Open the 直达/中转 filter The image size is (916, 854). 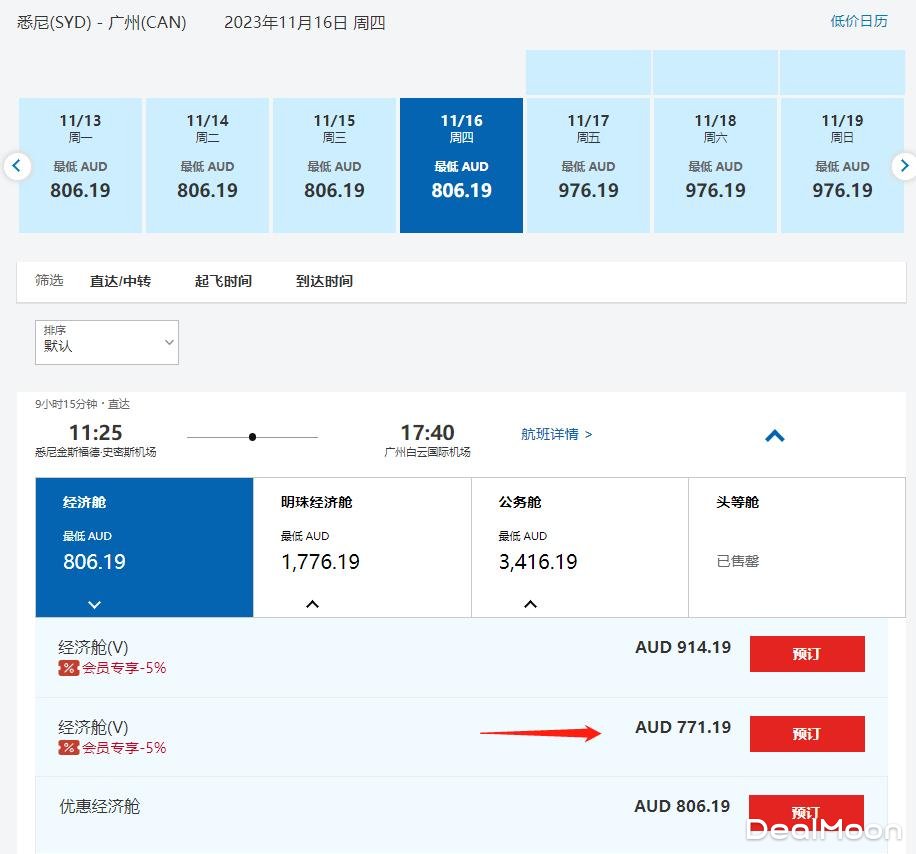click(120, 282)
